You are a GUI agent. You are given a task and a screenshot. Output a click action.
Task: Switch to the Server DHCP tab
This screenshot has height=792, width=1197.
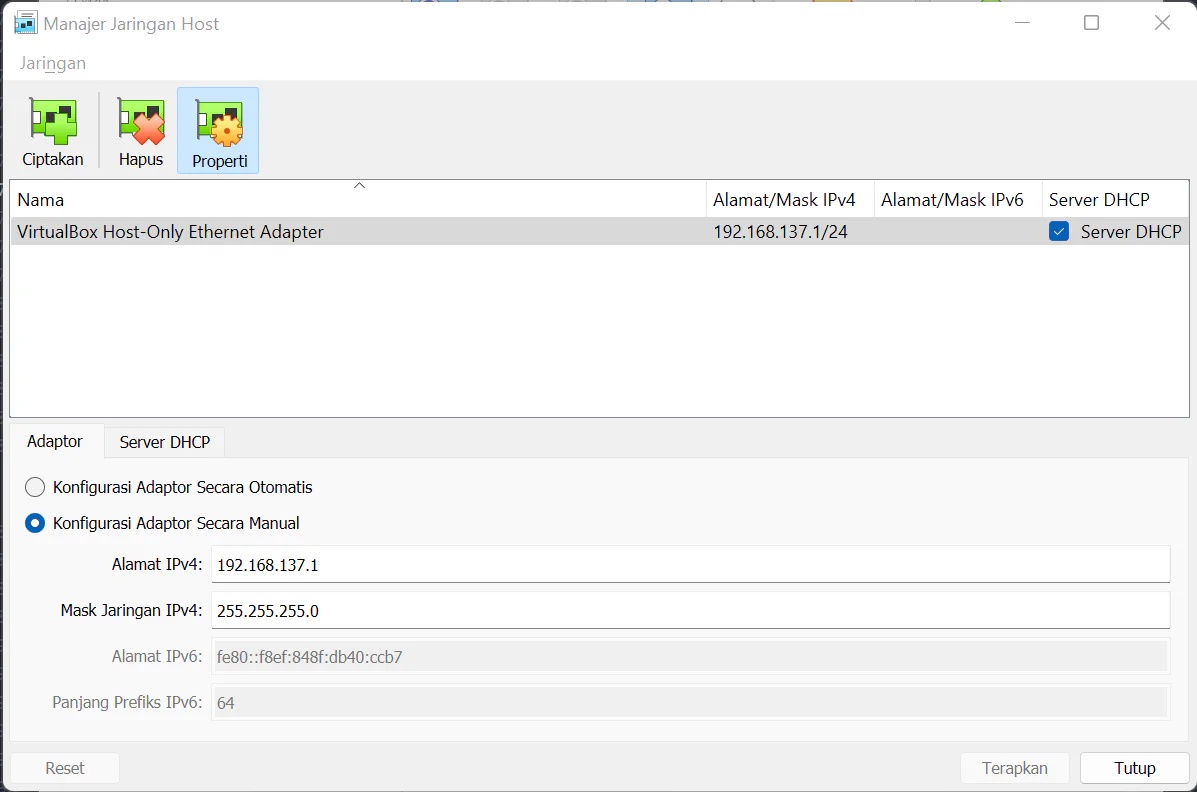tap(165, 442)
